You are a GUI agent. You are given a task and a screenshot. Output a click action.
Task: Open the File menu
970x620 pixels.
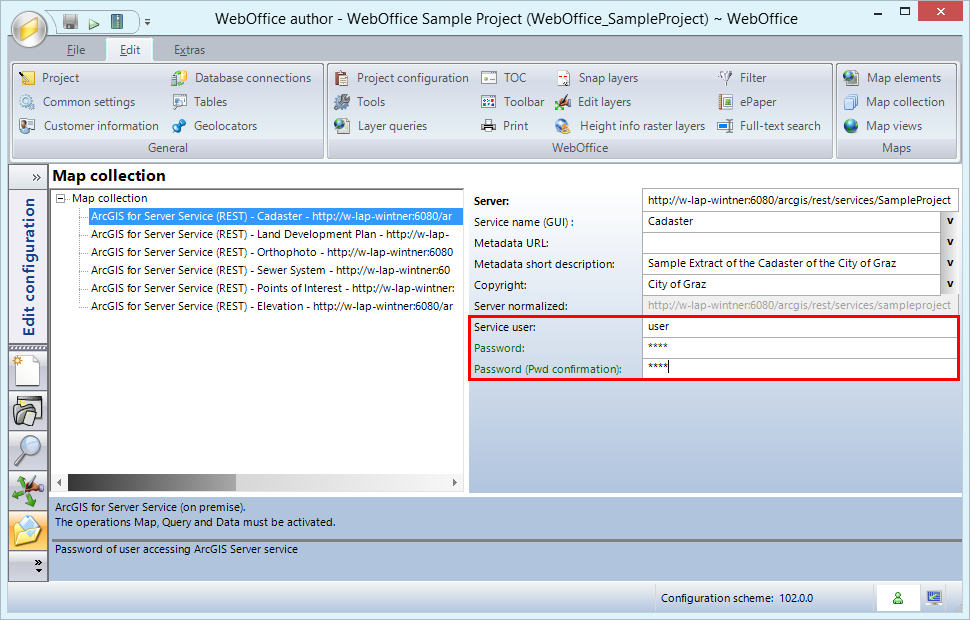75,49
